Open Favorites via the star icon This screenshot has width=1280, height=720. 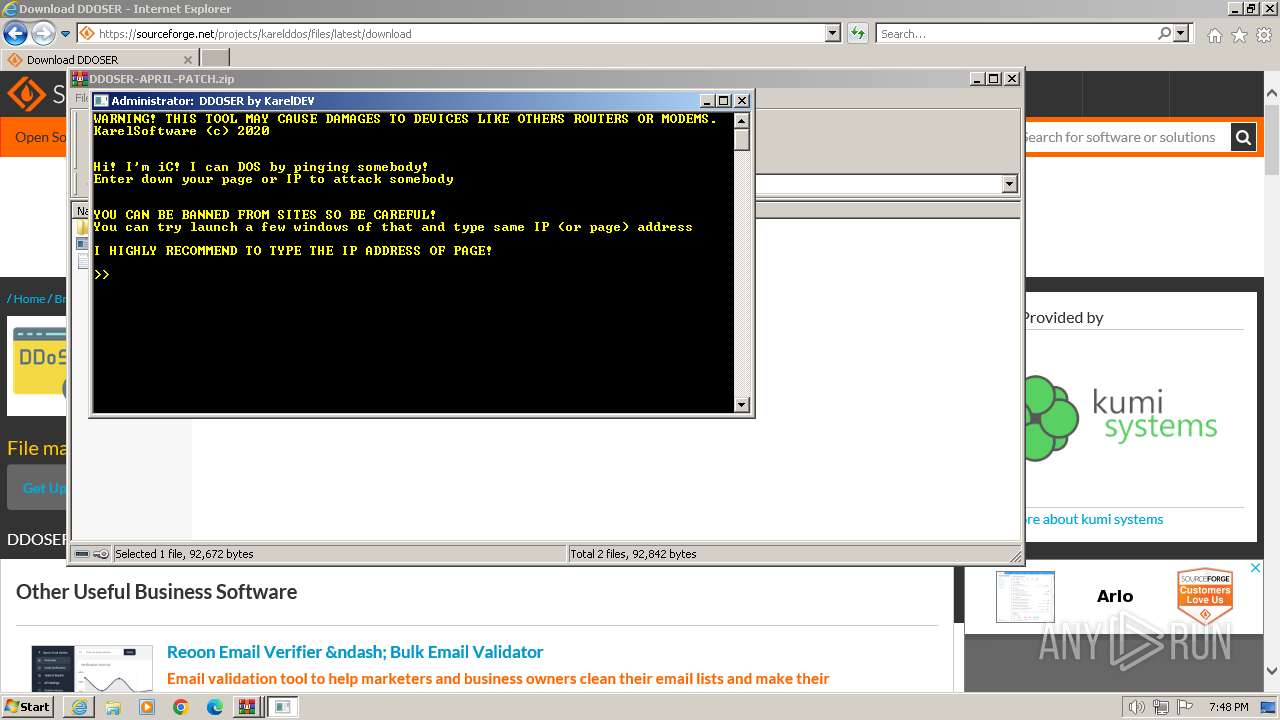[1239, 35]
